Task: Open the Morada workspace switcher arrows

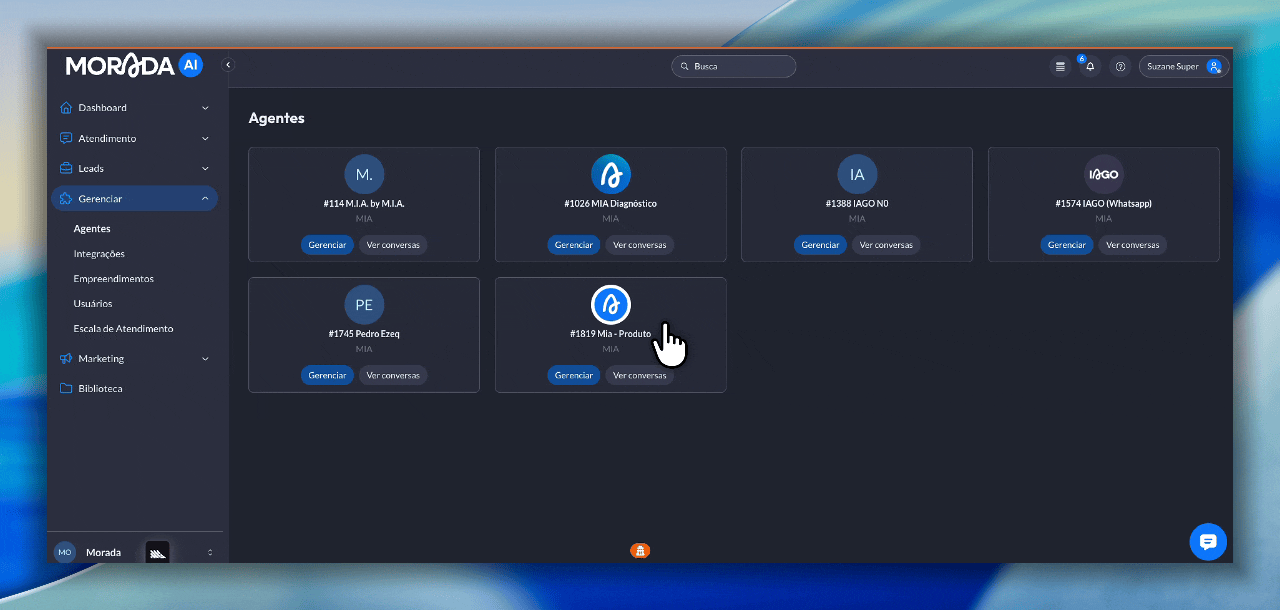Action: click(x=210, y=552)
